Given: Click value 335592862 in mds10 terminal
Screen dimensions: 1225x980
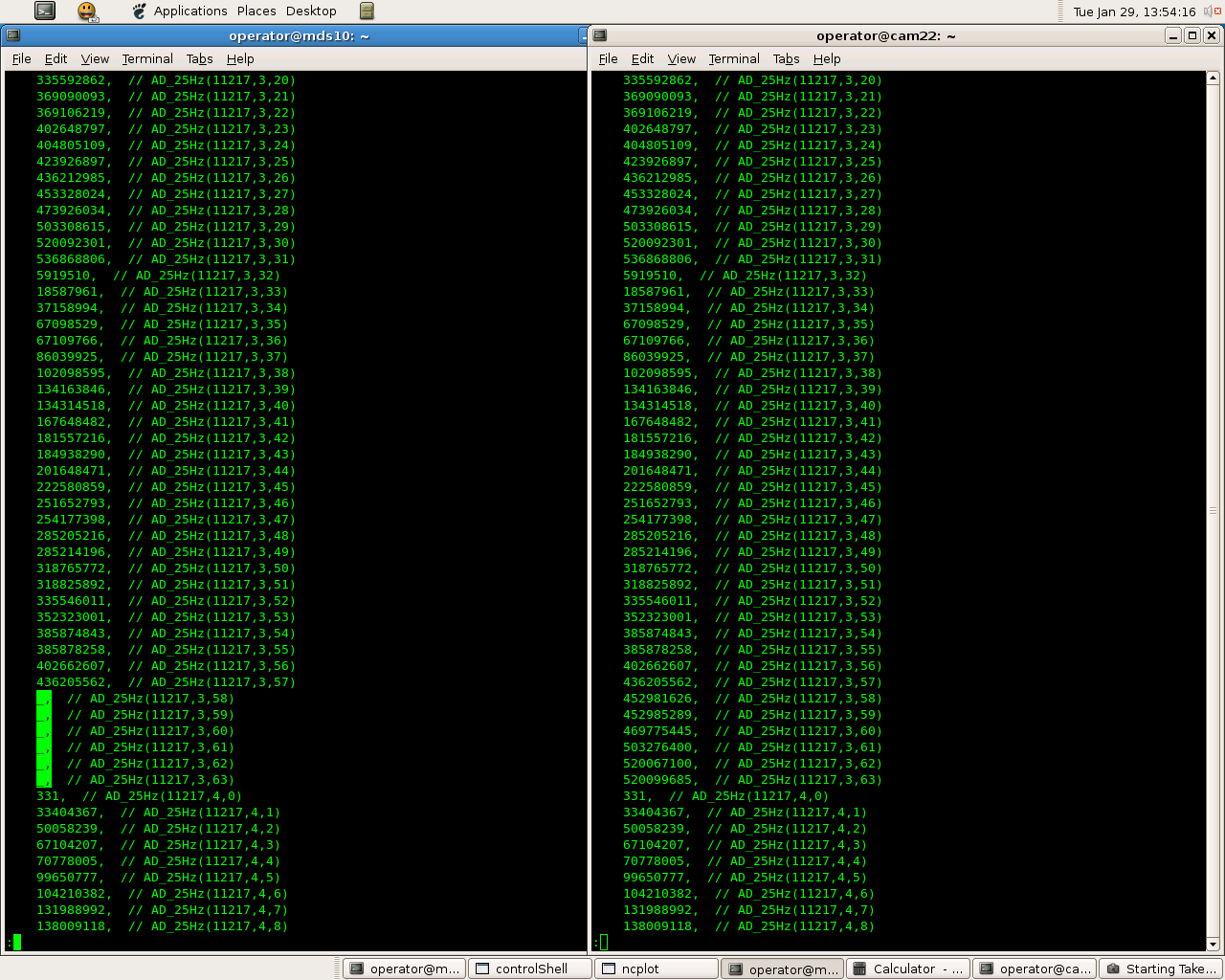Looking at the screenshot, I should (70, 80).
